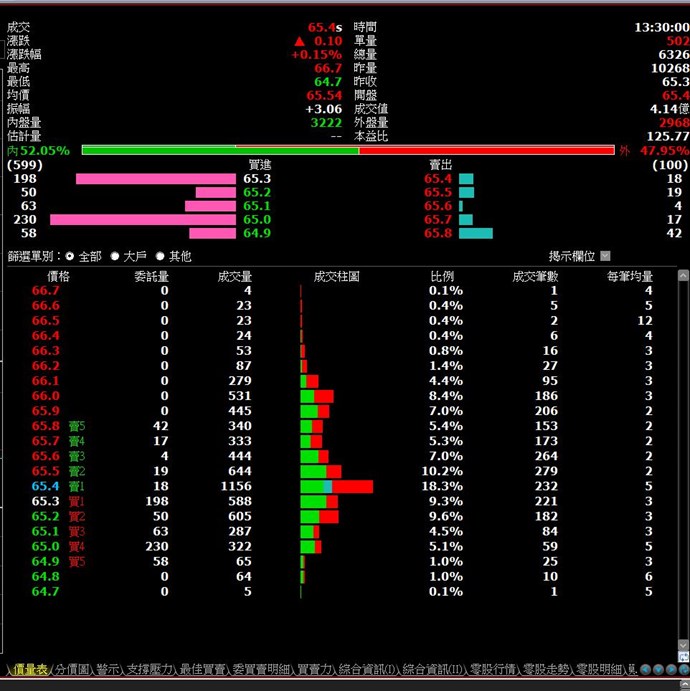The image size is (690, 691).
Task: Switch to the 零股走勢 tab
Action: point(546,670)
